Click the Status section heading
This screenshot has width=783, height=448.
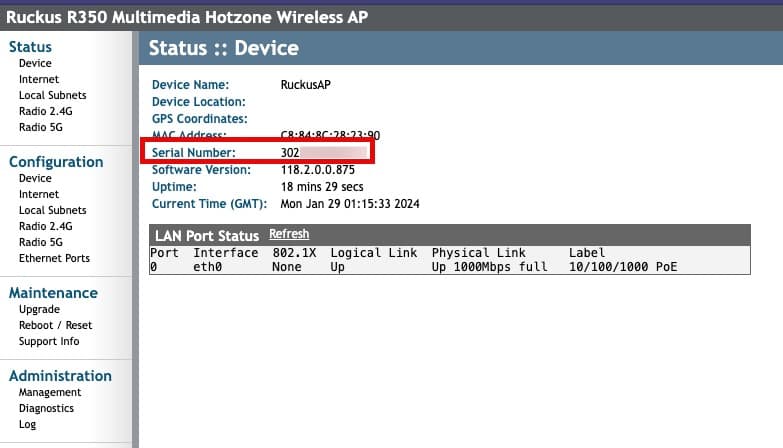pyautogui.click(x=30, y=47)
